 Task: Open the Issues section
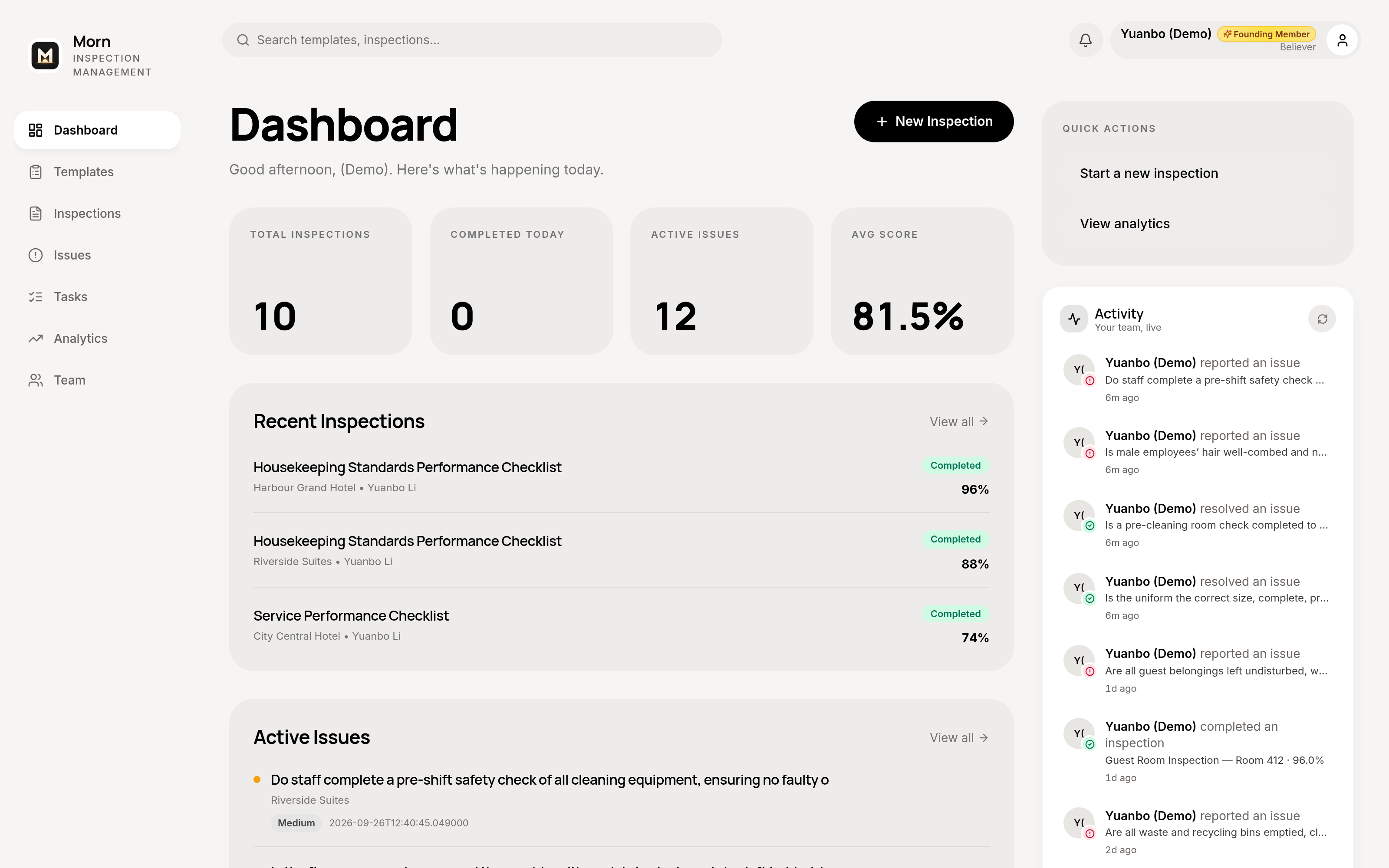(97, 255)
